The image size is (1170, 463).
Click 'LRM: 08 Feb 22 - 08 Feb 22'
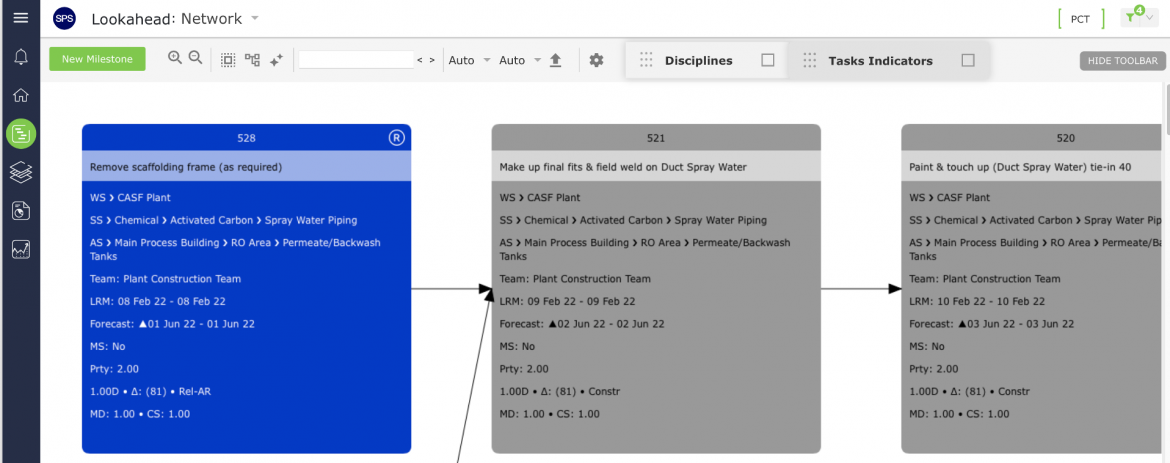pos(157,302)
